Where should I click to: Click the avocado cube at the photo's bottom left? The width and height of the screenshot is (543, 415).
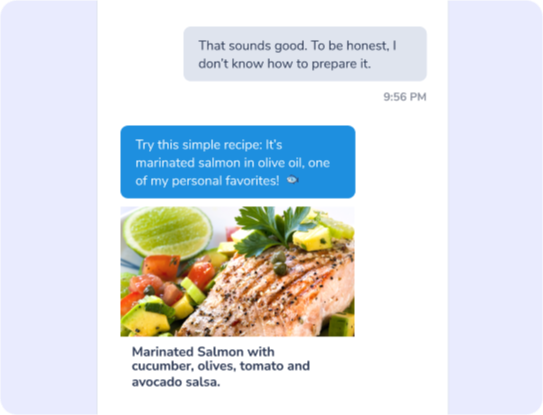(x=146, y=320)
